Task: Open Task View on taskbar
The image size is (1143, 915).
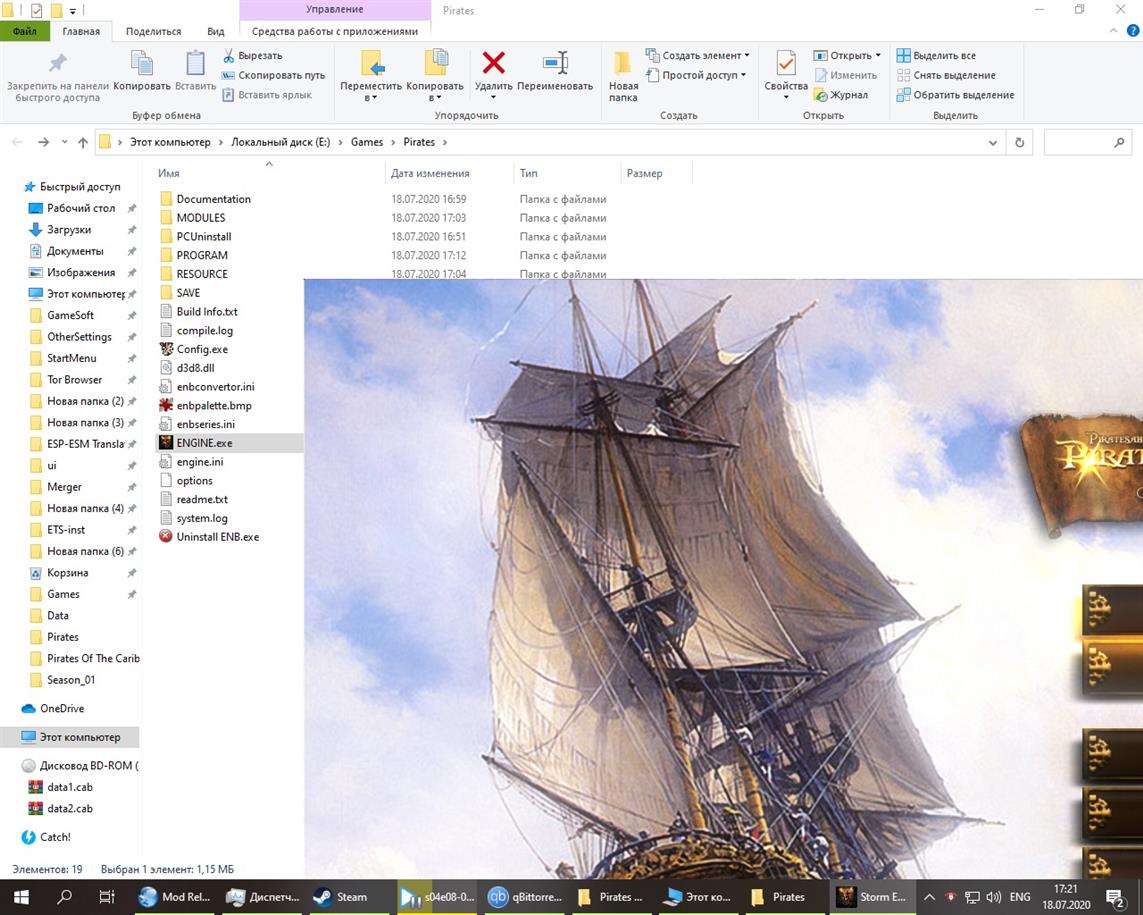Action: pos(106,897)
